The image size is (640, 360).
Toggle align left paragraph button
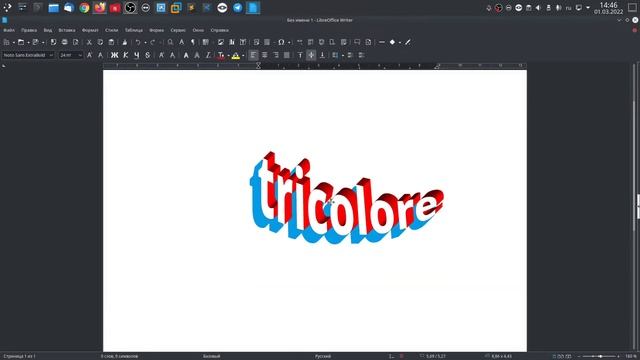(253, 55)
